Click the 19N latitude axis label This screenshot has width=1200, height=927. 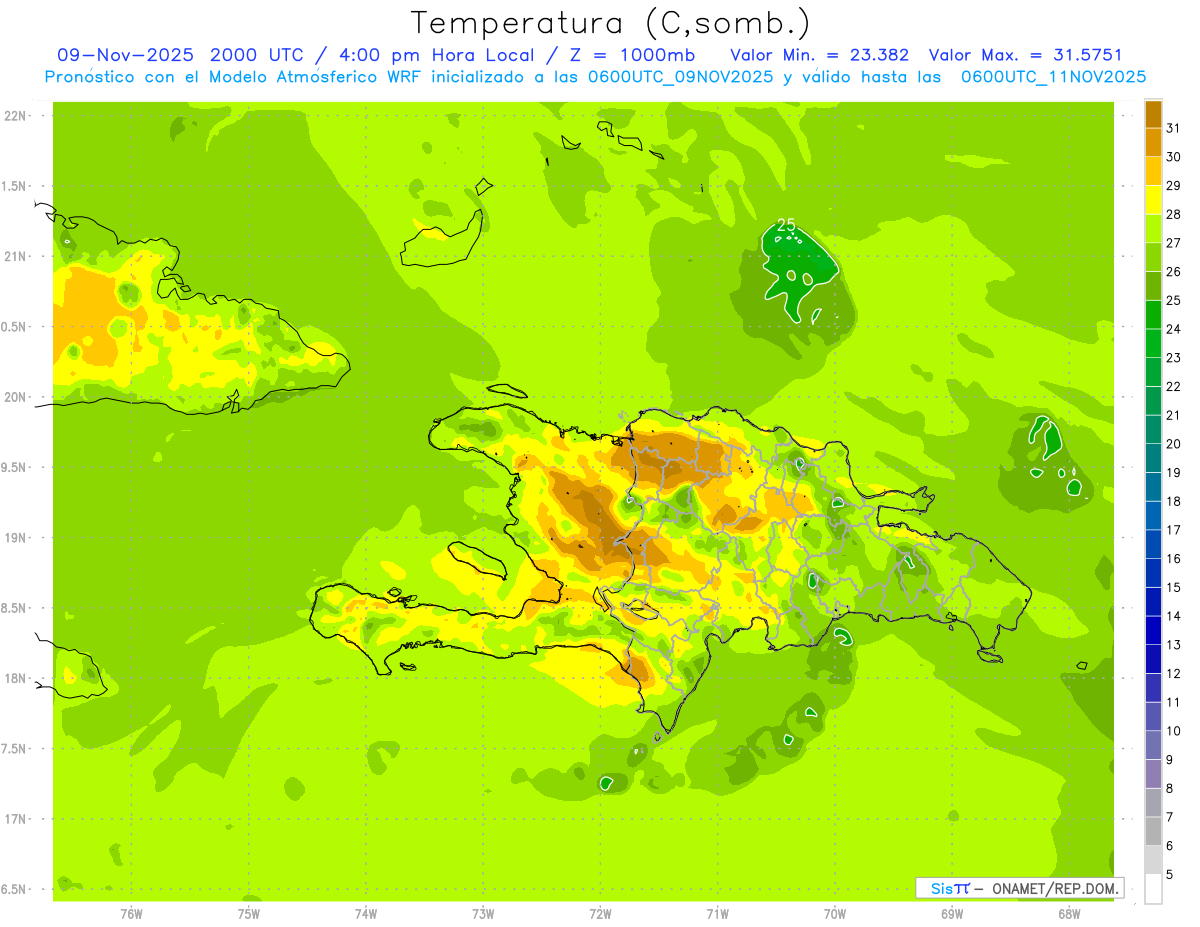click(x=16, y=538)
